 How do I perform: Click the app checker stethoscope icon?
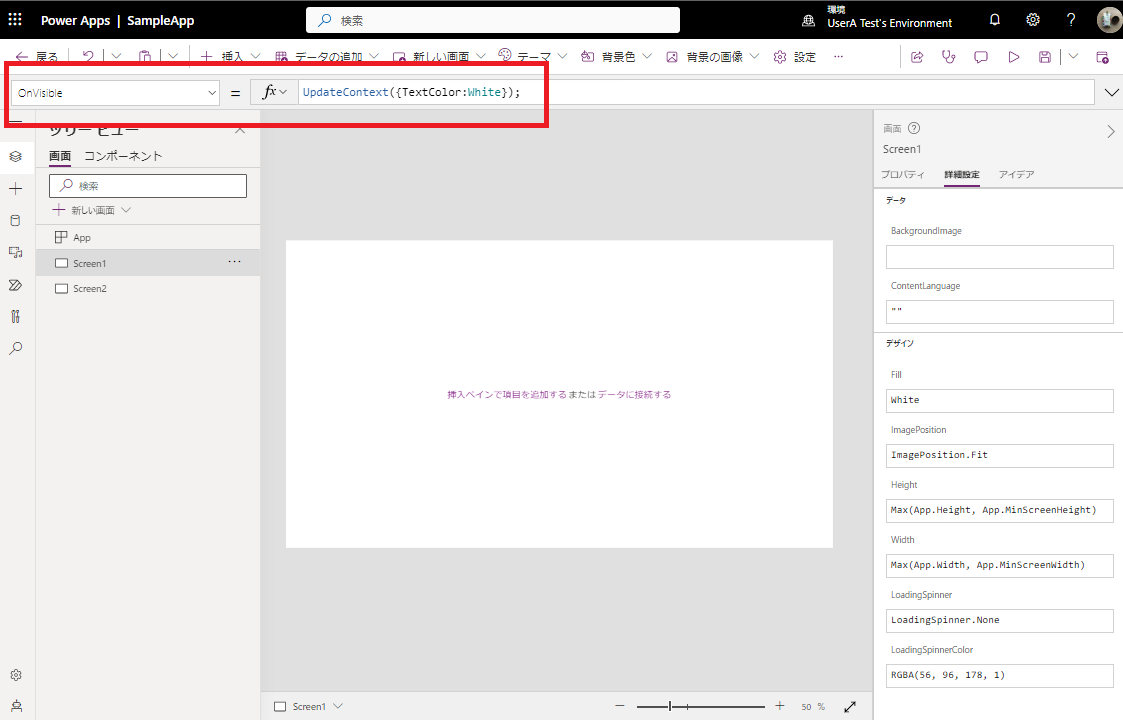949,57
